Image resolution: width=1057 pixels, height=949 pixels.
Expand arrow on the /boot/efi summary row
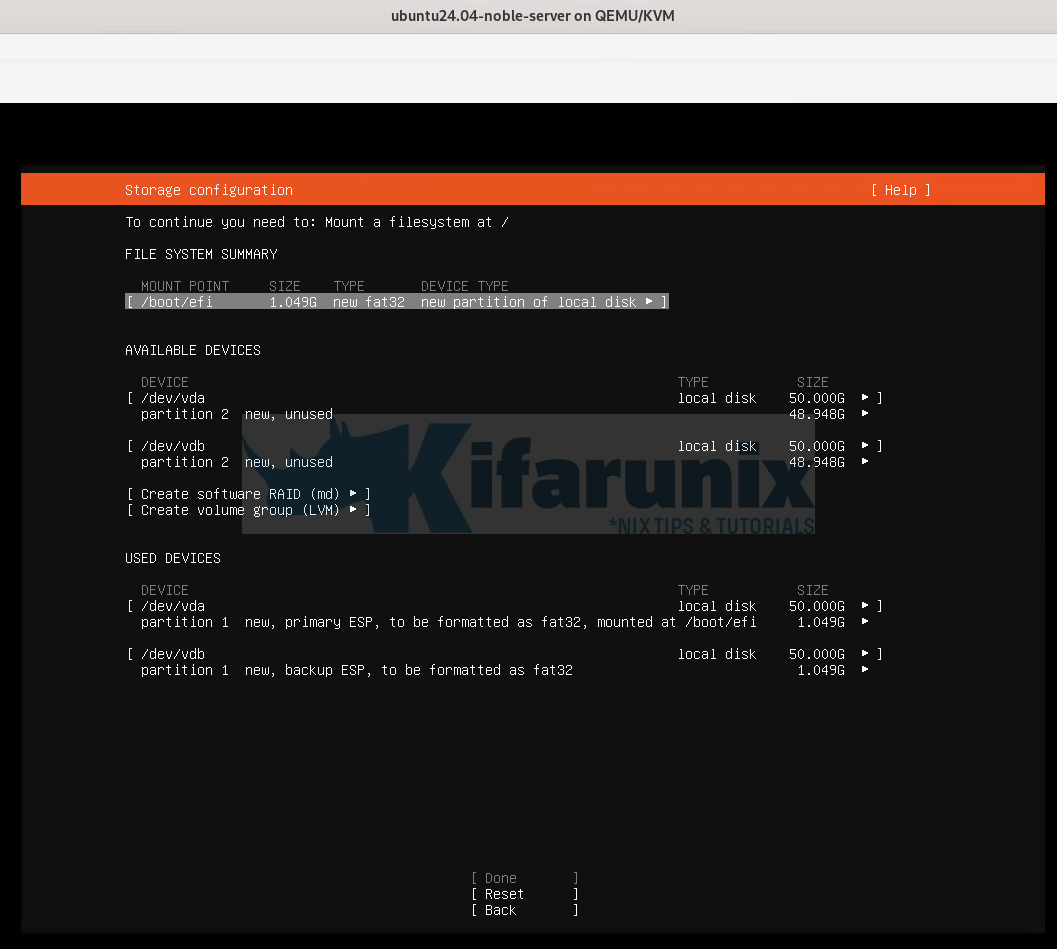click(x=649, y=301)
